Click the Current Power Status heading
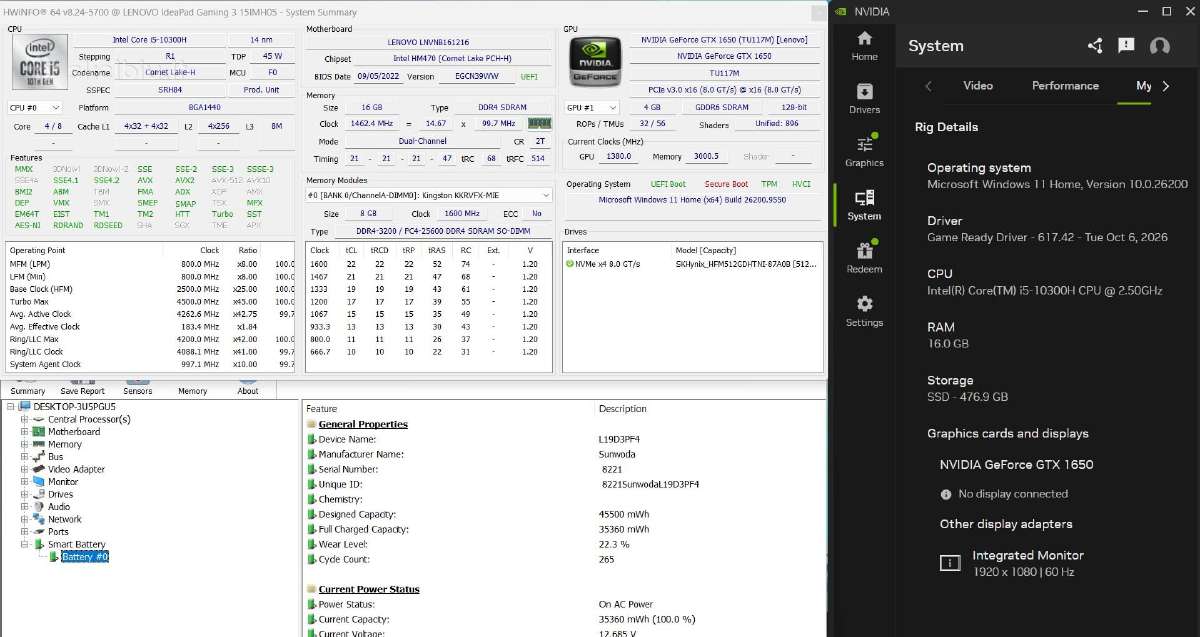The height and width of the screenshot is (637, 1200). point(369,589)
